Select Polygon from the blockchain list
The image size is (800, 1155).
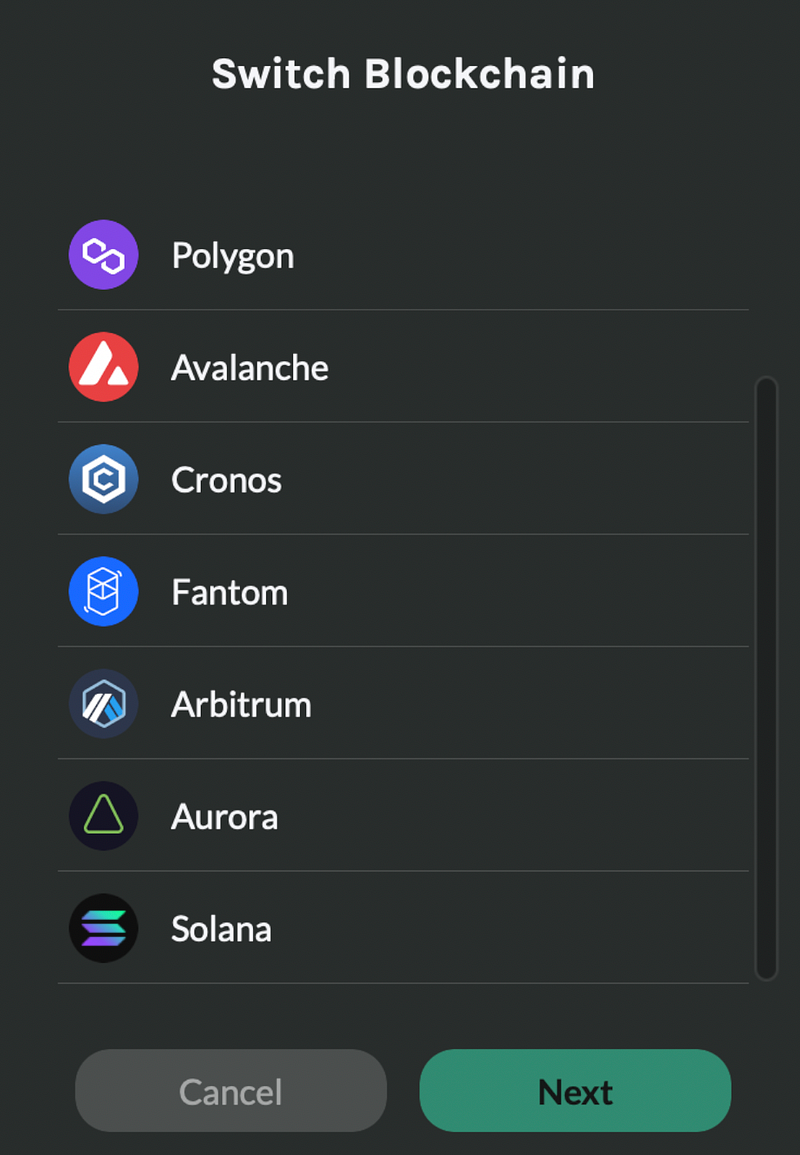click(403, 255)
